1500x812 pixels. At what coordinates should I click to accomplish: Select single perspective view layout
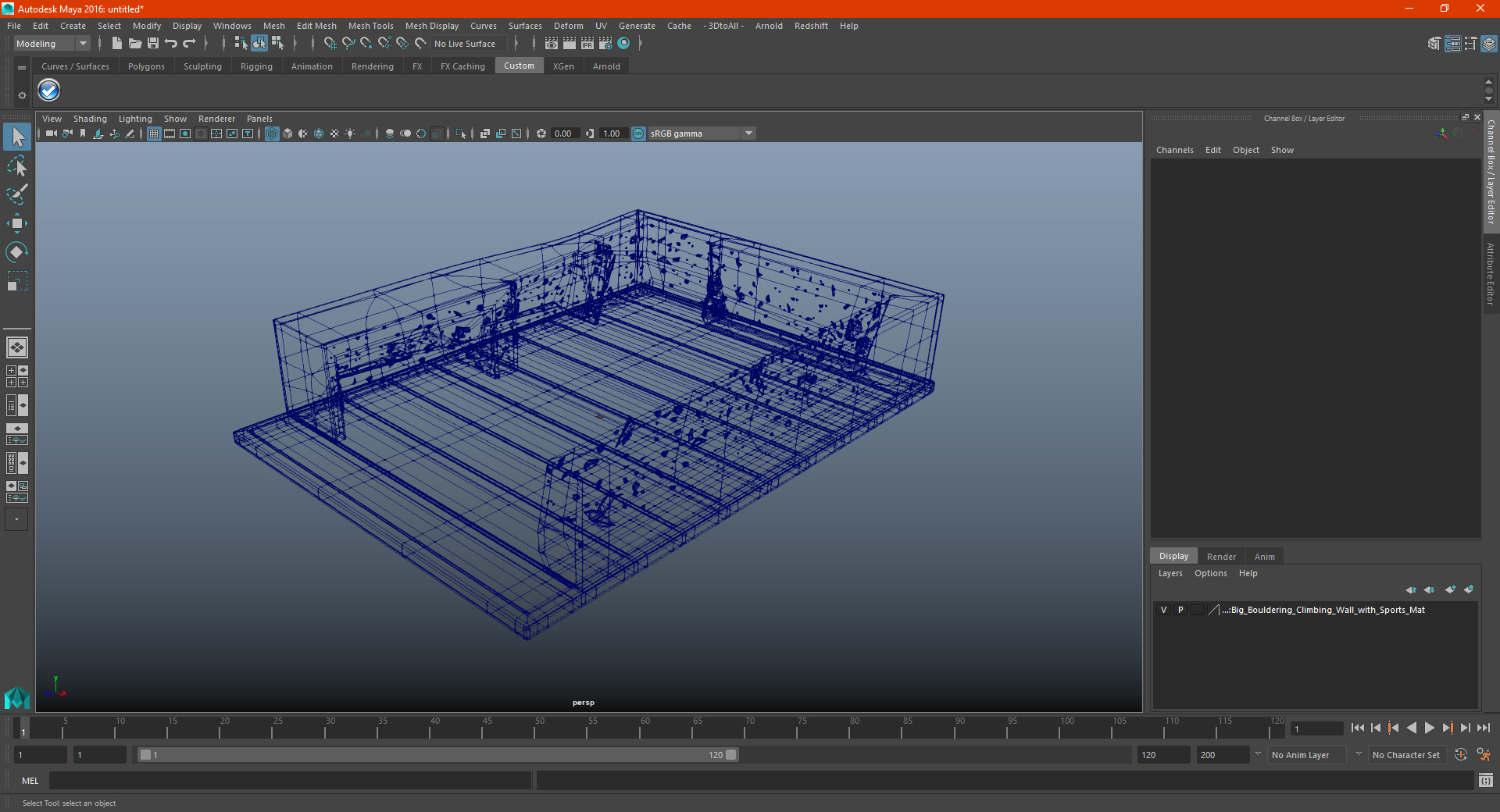17,347
